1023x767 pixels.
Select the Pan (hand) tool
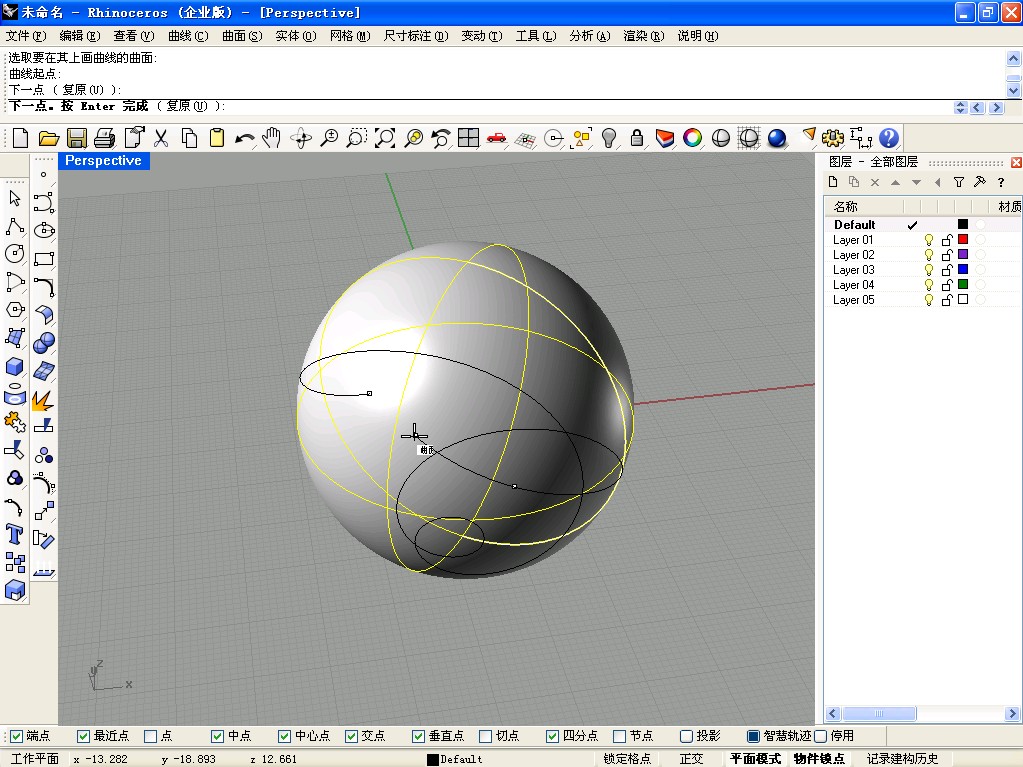pos(272,138)
